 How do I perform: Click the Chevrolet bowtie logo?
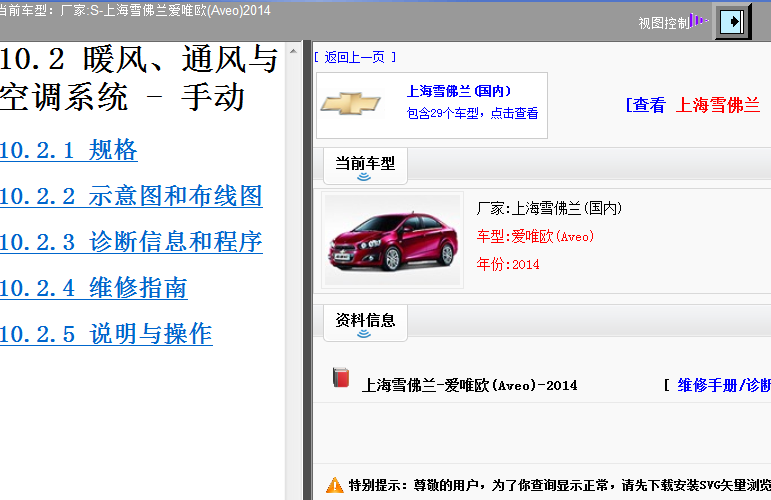tap(350, 103)
